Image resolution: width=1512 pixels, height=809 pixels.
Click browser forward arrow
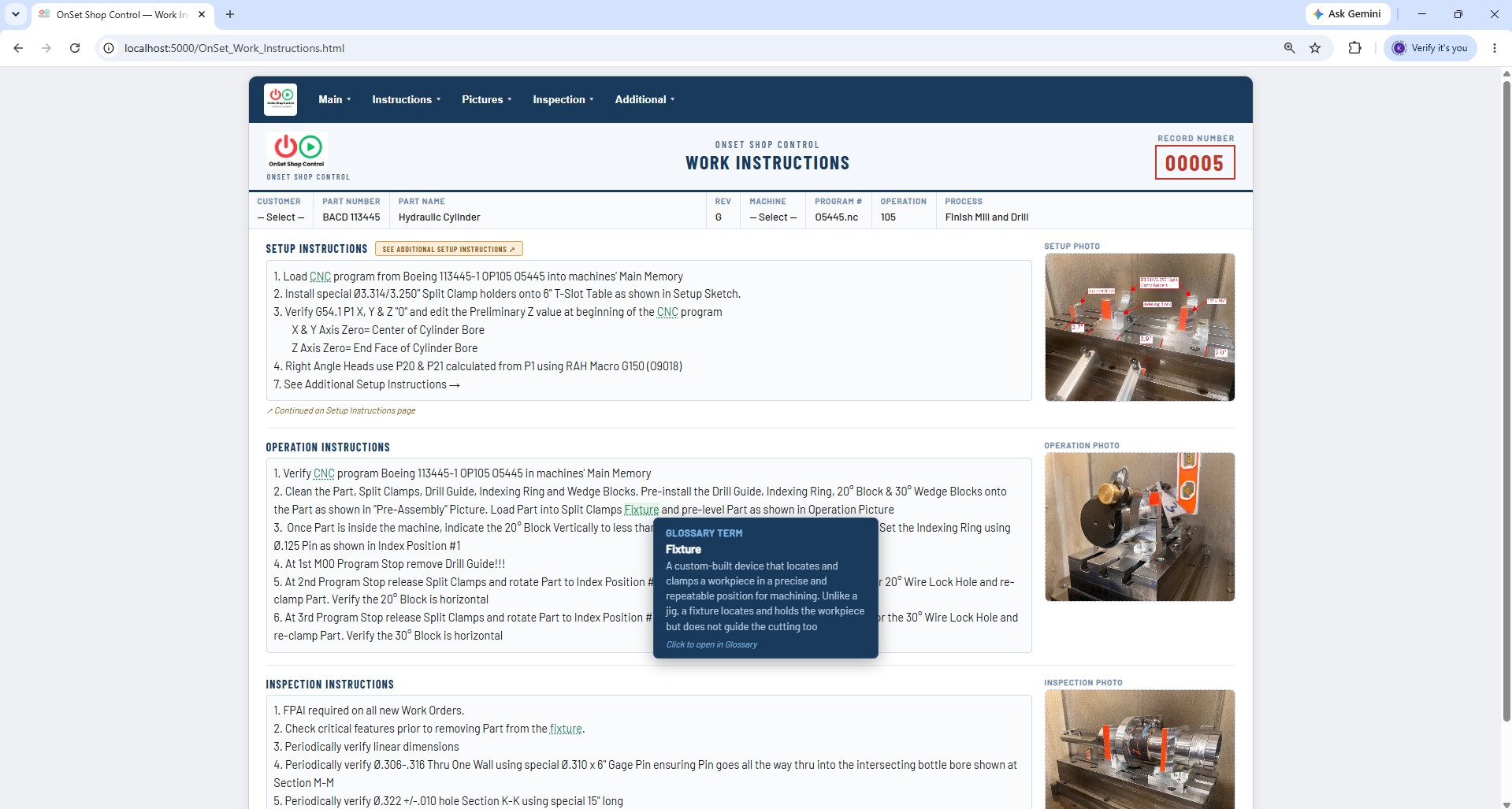(46, 48)
